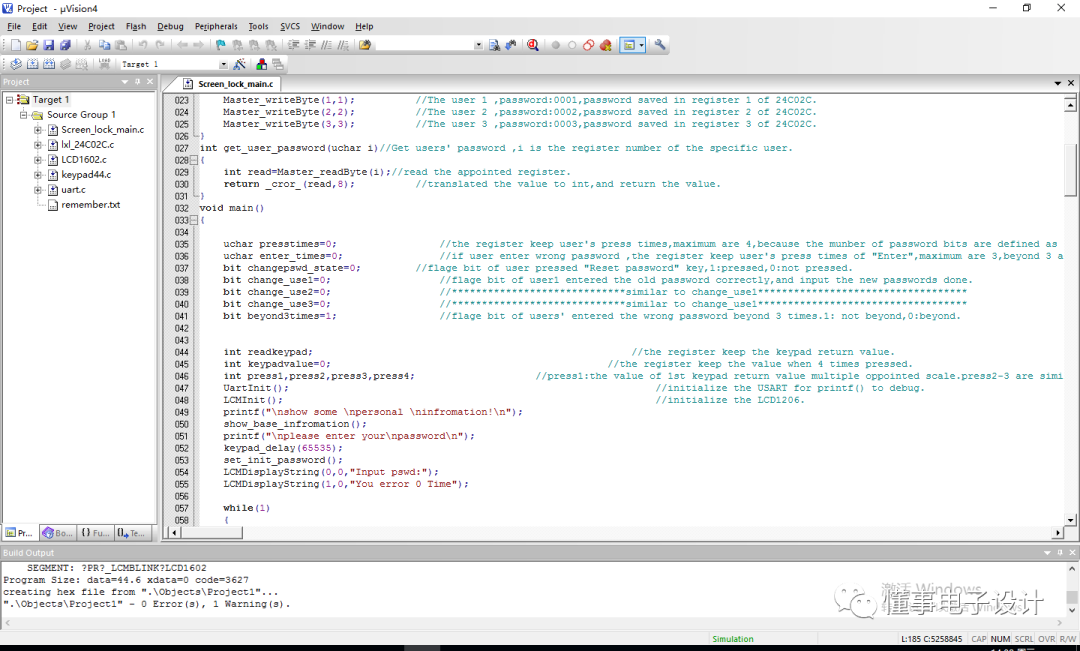The height and width of the screenshot is (651, 1080).
Task: Expand the uart.c tree node
Action: pos(39,190)
